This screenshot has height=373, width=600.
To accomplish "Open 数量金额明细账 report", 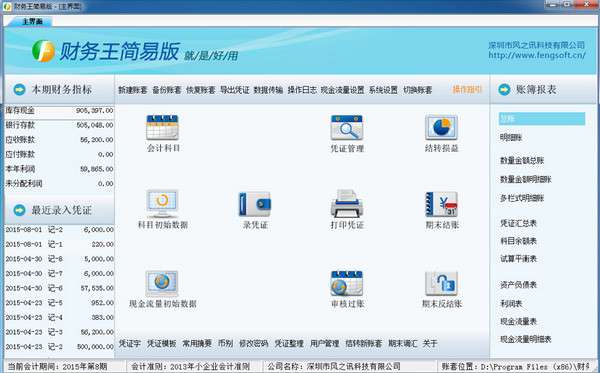I will (526, 179).
